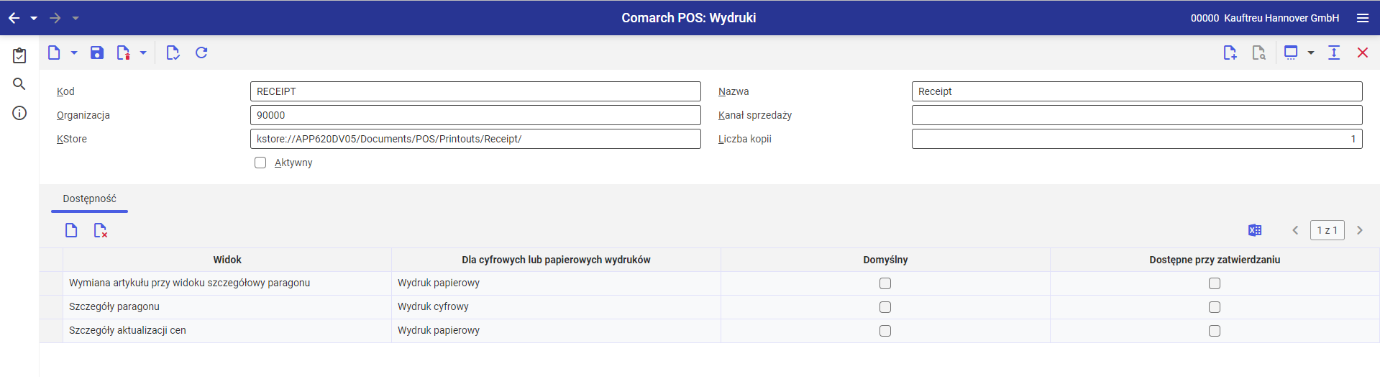The height and width of the screenshot is (377, 1380).
Task: Click the Kanał sprzedaży field
Action: 1137,115
